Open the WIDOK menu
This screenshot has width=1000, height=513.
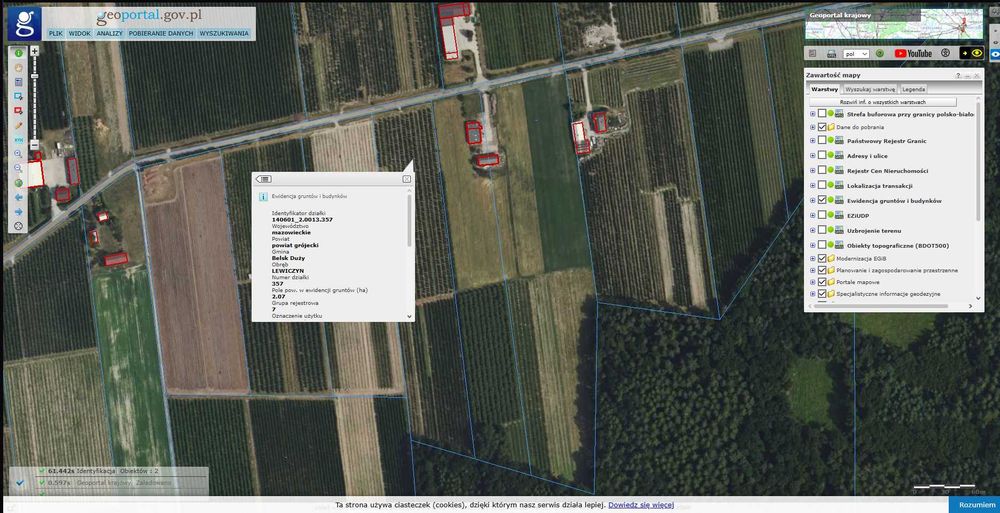coord(80,33)
